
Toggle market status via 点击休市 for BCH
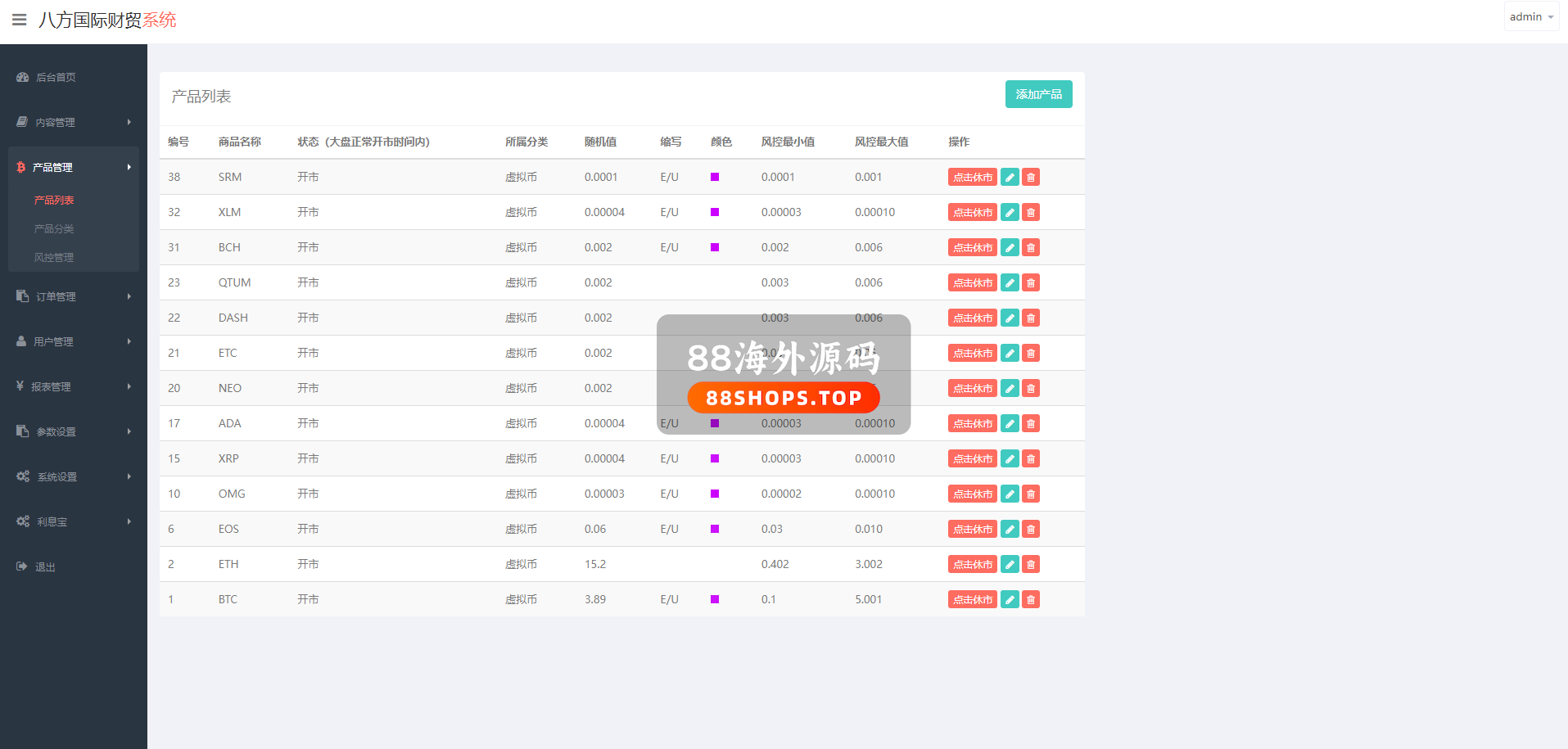(x=972, y=247)
